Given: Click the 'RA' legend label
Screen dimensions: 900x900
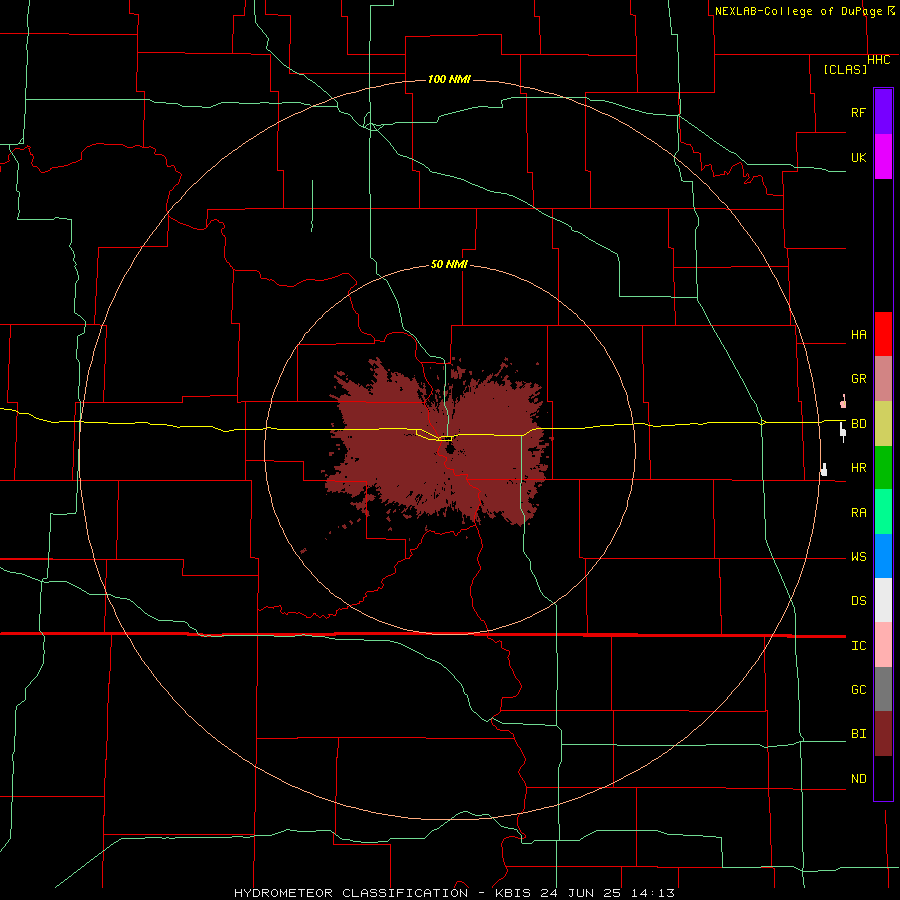Looking at the screenshot, I should (x=858, y=513).
